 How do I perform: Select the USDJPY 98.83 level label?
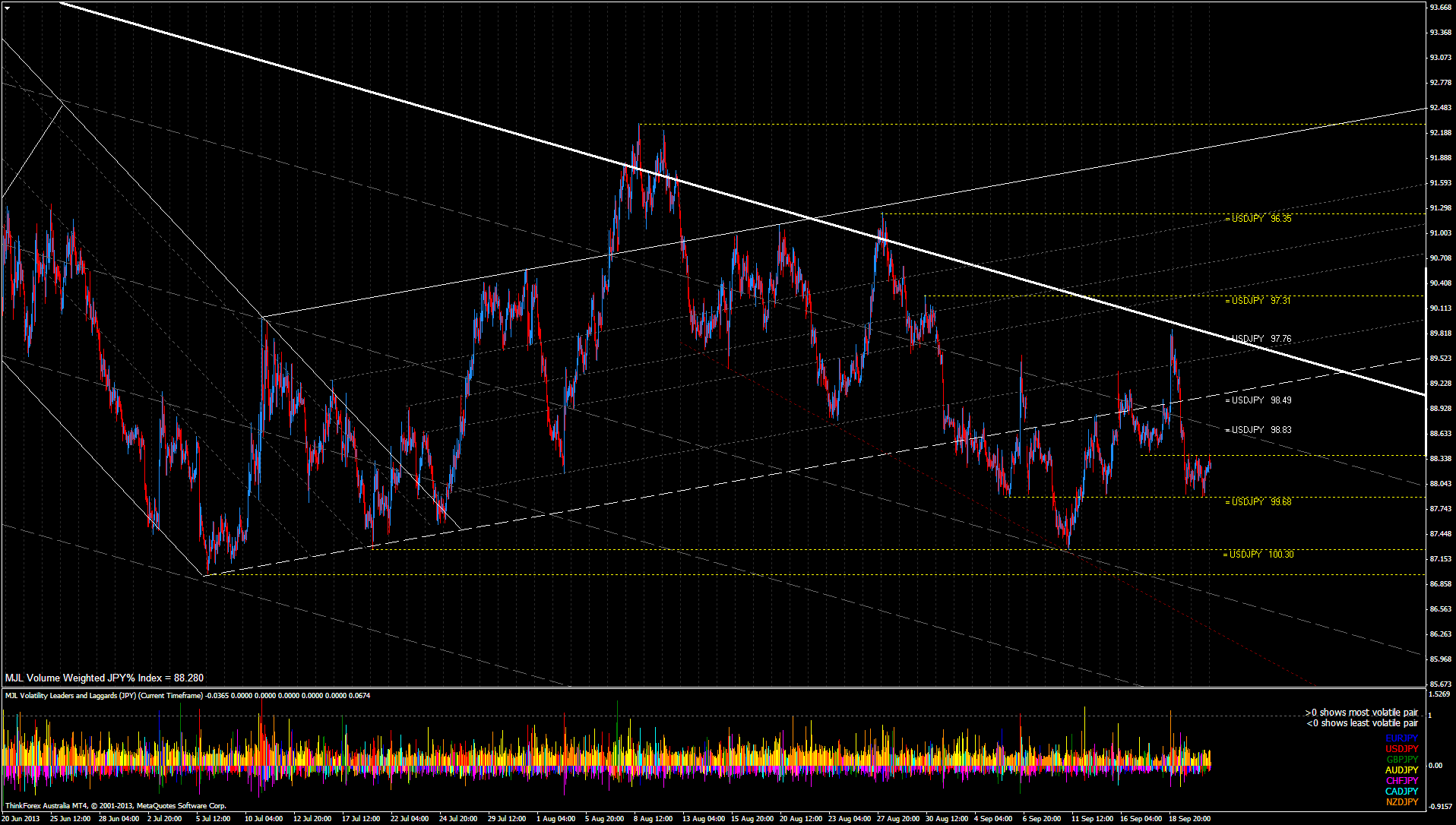pos(1258,430)
